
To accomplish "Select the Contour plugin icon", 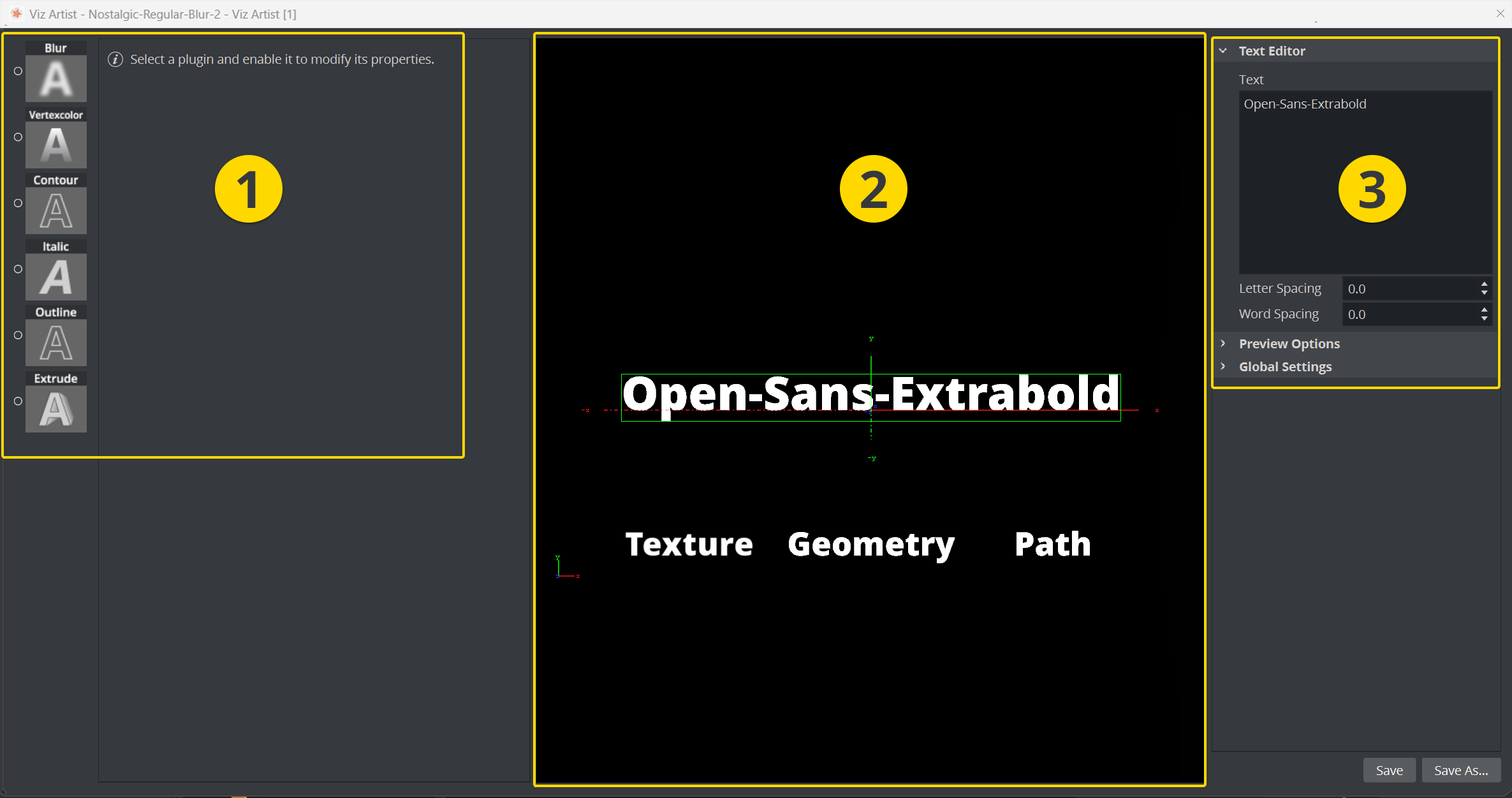I will (56, 211).
